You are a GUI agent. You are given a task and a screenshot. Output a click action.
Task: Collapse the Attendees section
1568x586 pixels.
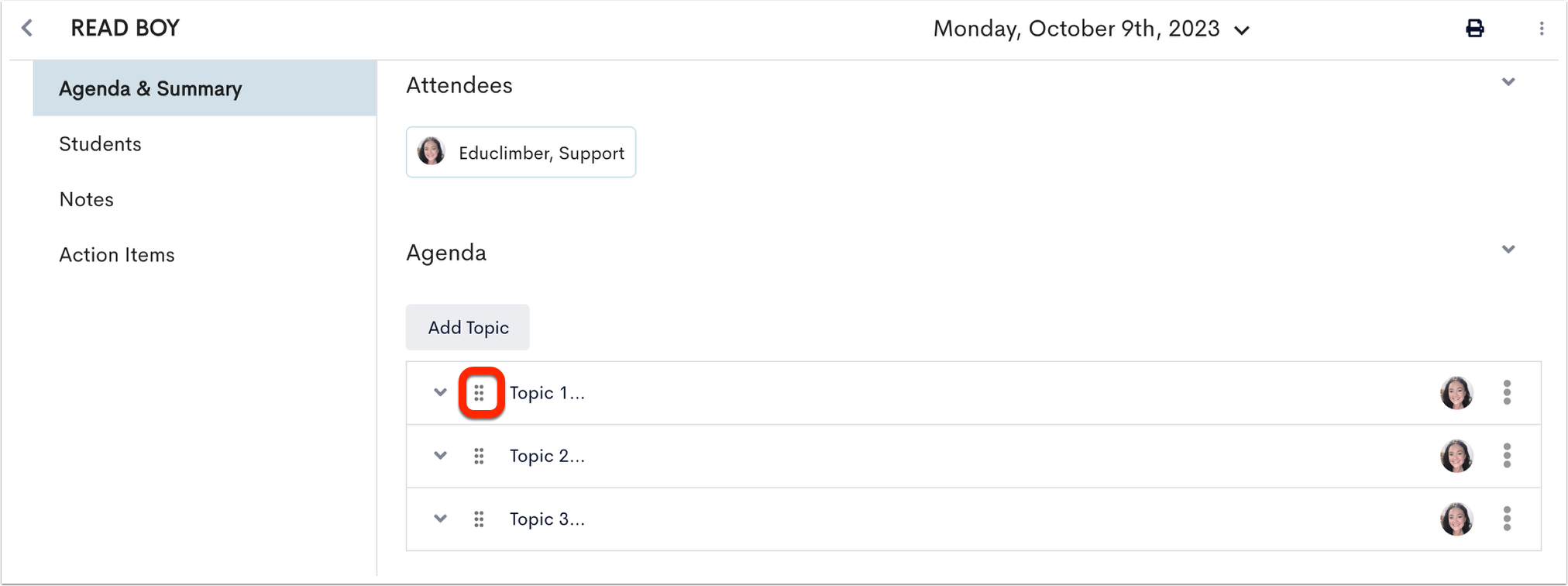(1508, 82)
